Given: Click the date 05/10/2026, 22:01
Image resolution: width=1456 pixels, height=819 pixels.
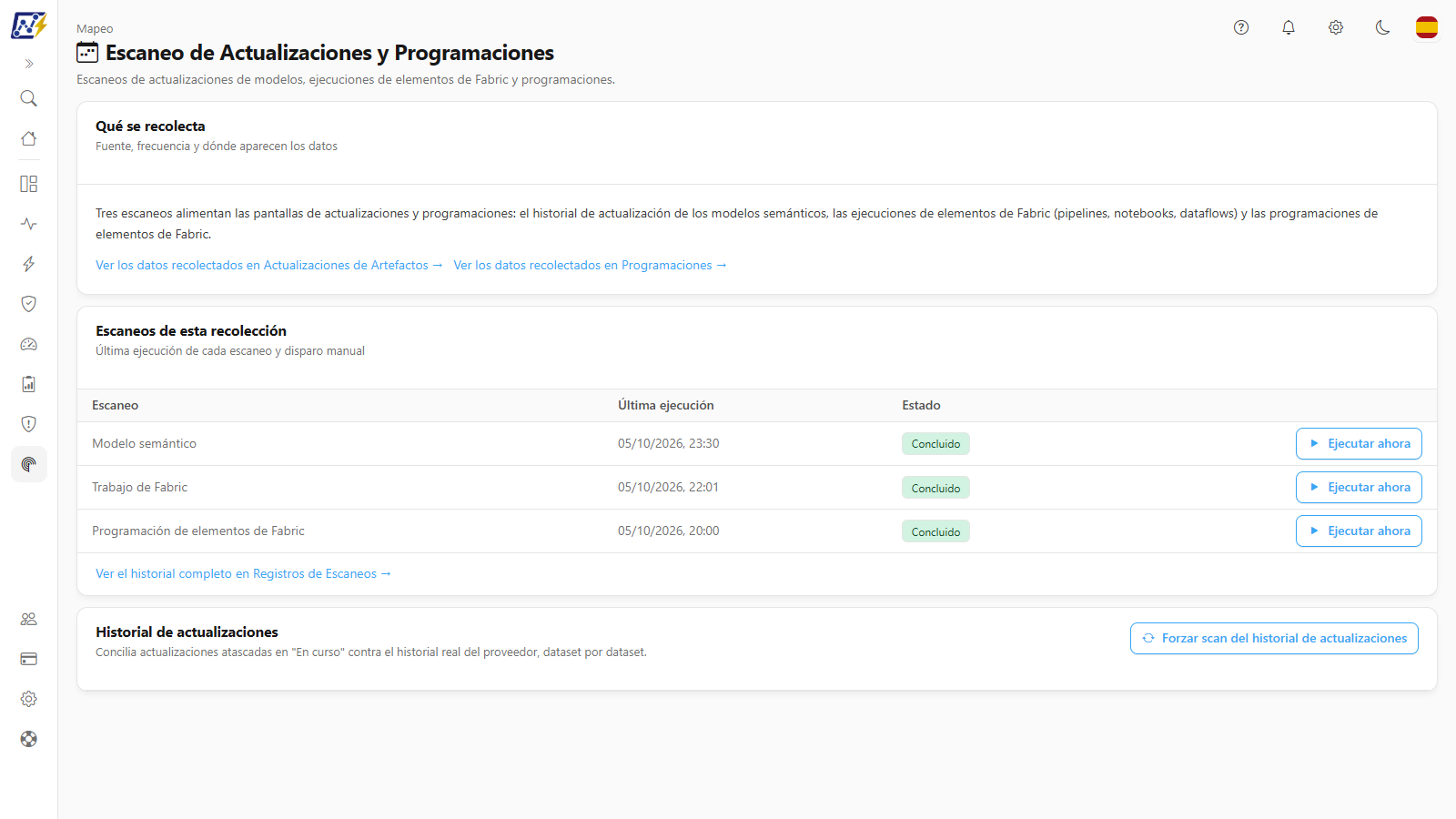Looking at the screenshot, I should point(669,487).
